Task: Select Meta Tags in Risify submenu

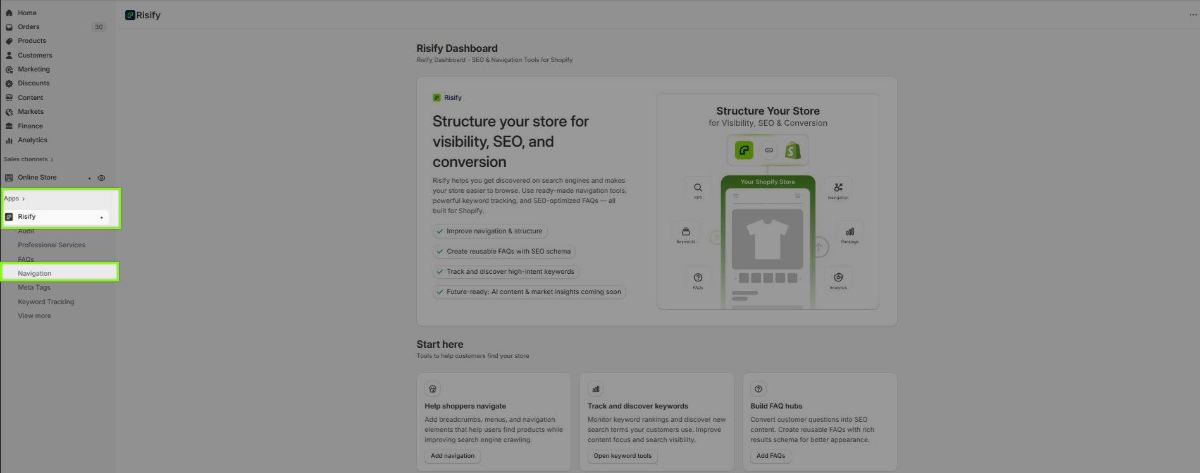Action: [x=34, y=287]
